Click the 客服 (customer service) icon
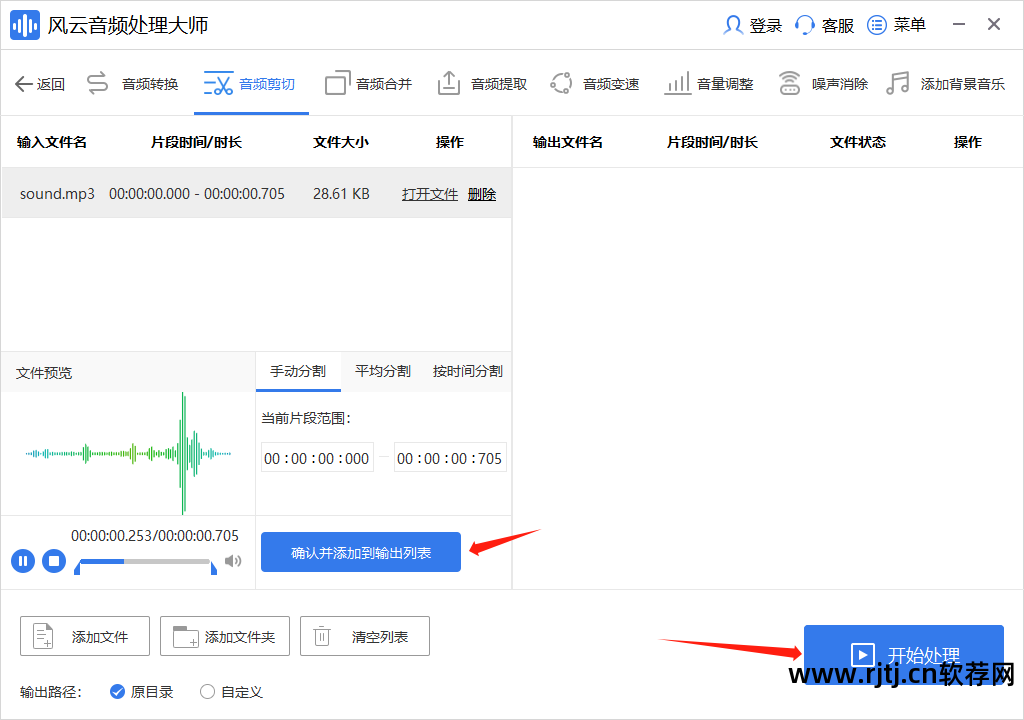 [824, 24]
